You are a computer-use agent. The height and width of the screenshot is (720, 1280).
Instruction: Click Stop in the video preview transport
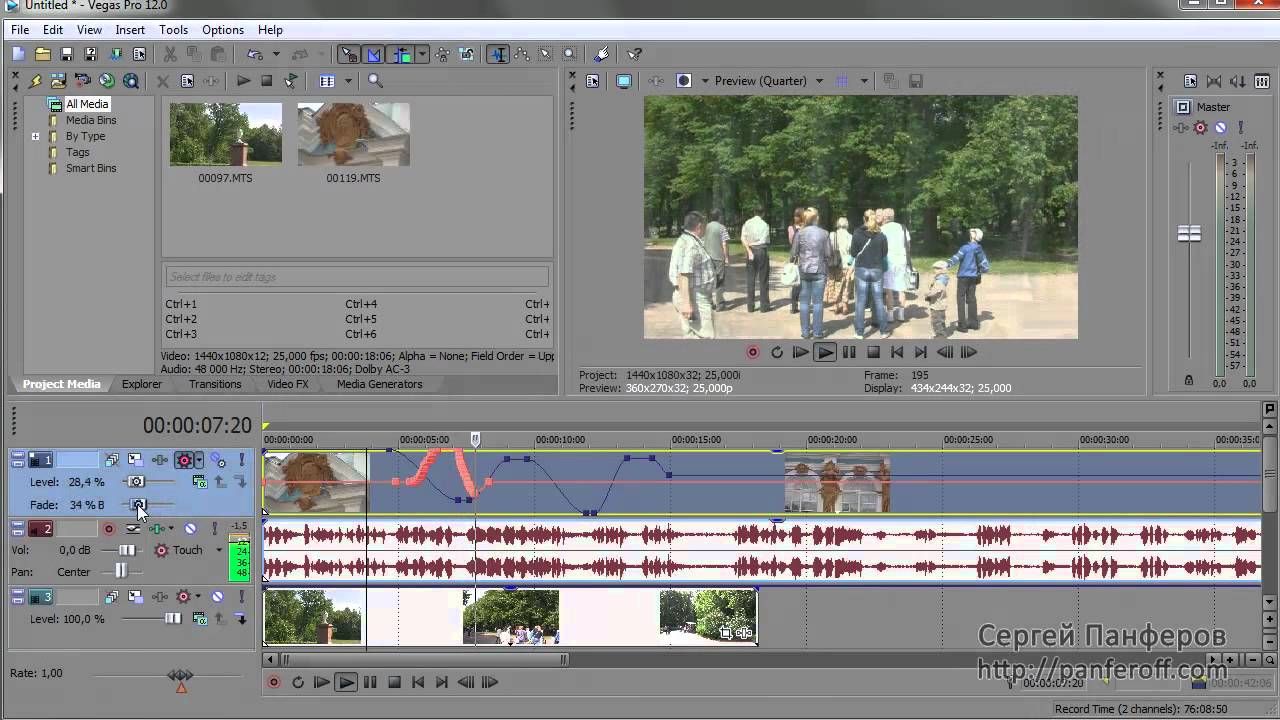click(x=873, y=352)
